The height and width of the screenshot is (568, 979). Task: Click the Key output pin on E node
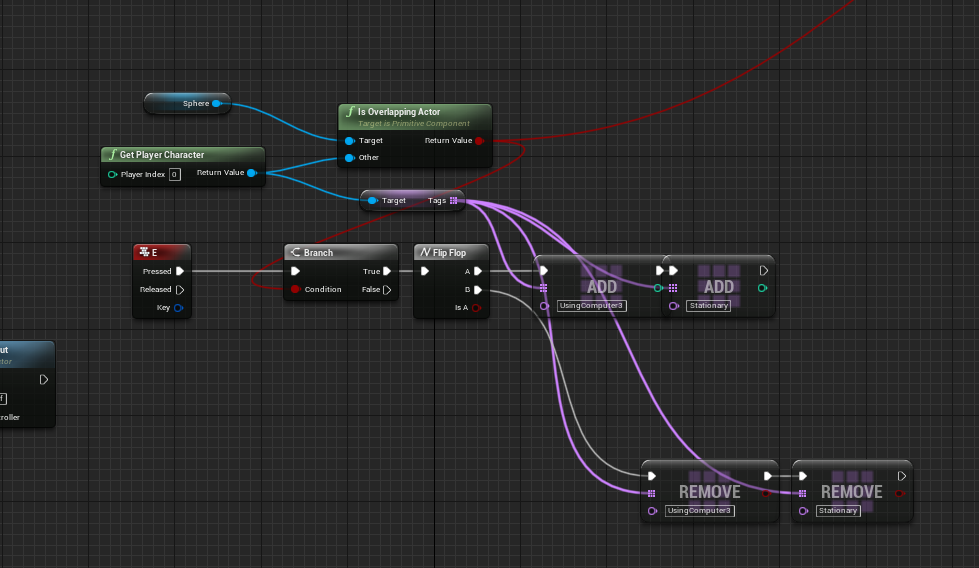(x=178, y=308)
